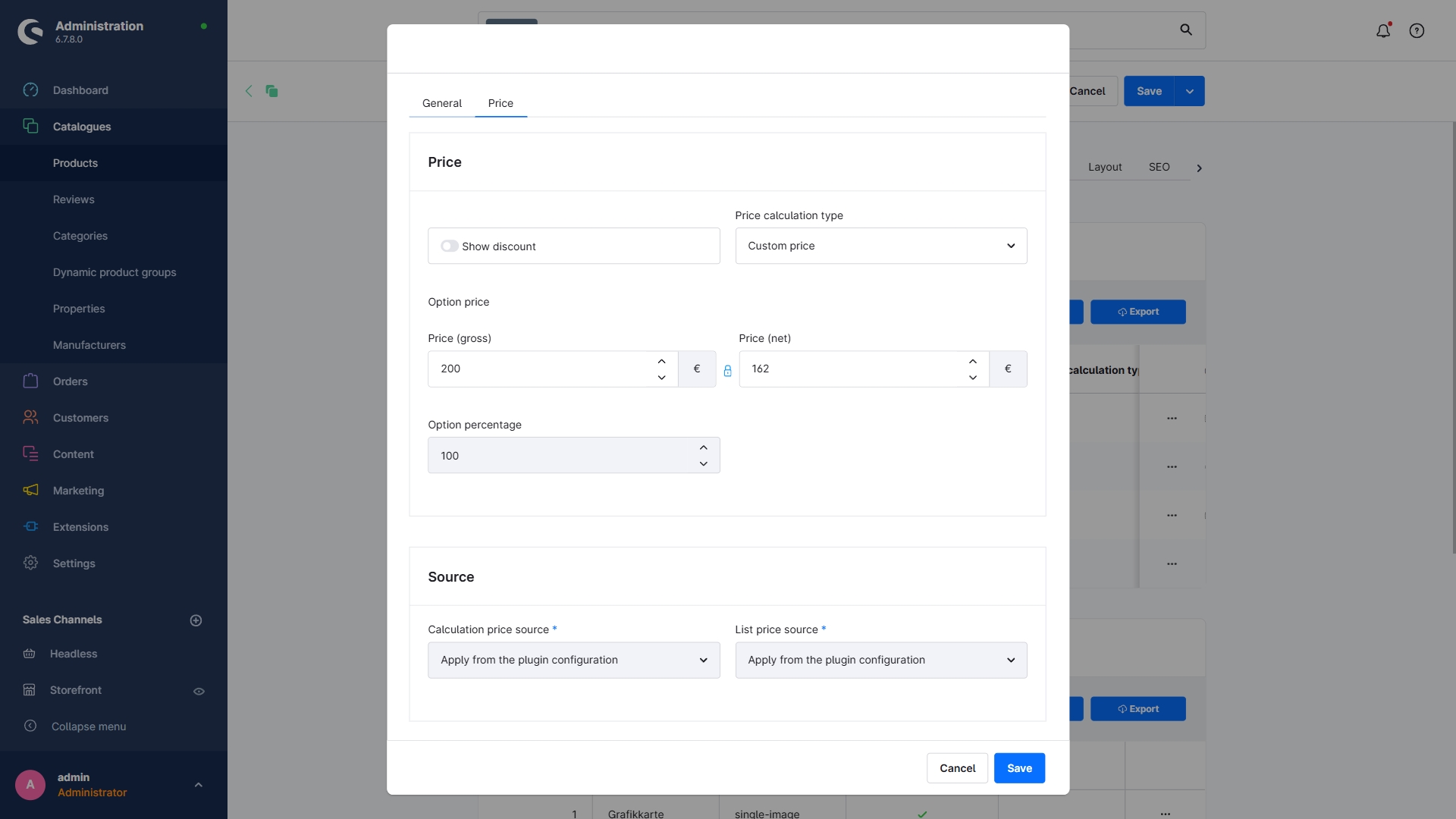Screen dimensions: 1456x819
Task: Save the price settings
Action: click(x=1018, y=767)
